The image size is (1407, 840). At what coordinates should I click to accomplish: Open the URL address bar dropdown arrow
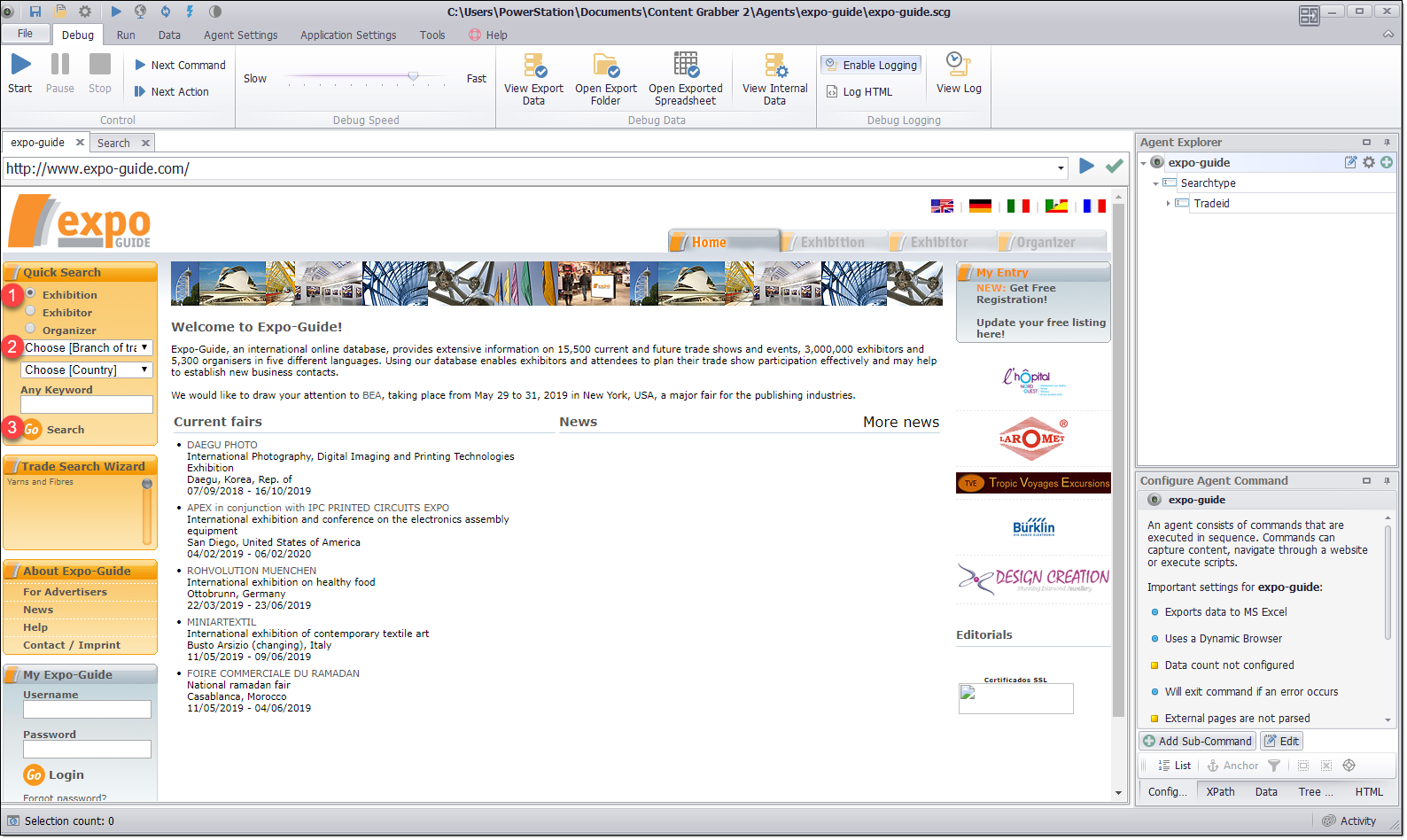[1061, 168]
